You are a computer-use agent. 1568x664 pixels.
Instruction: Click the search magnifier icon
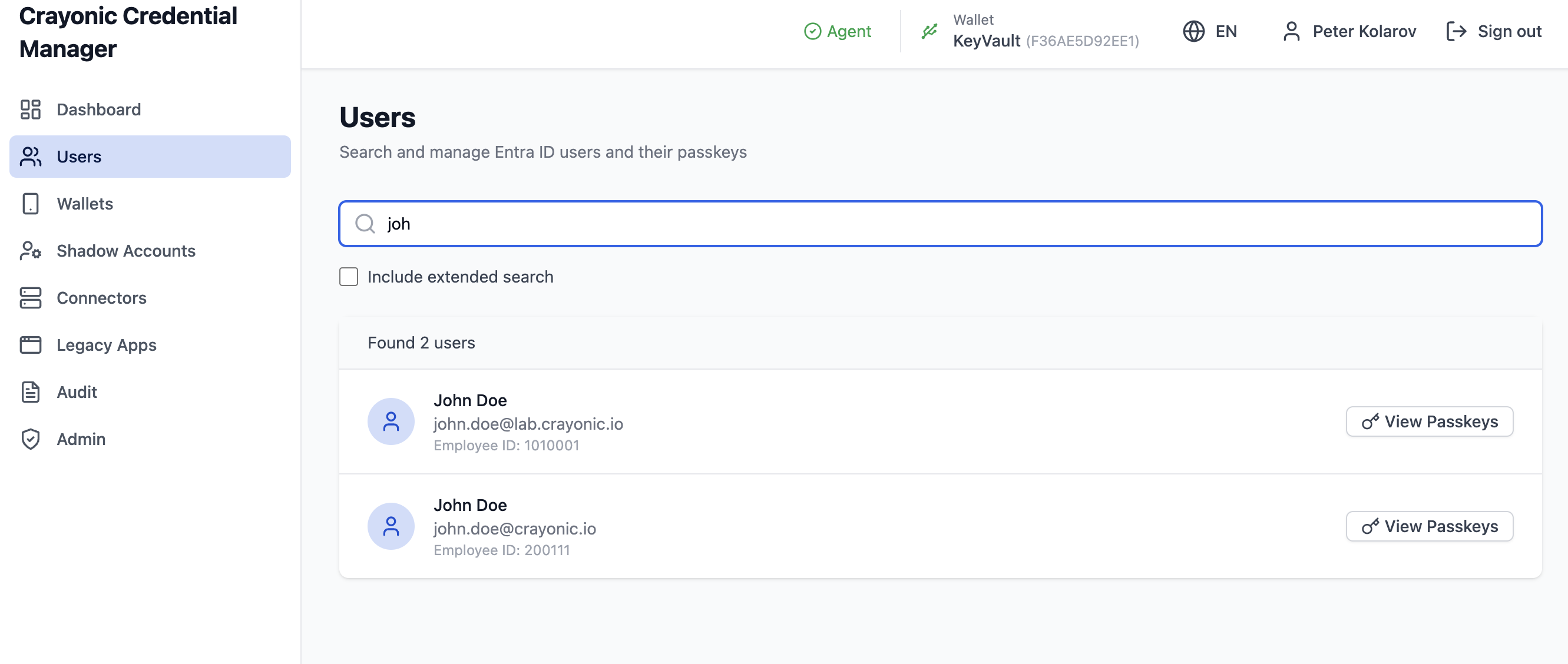[x=365, y=224]
